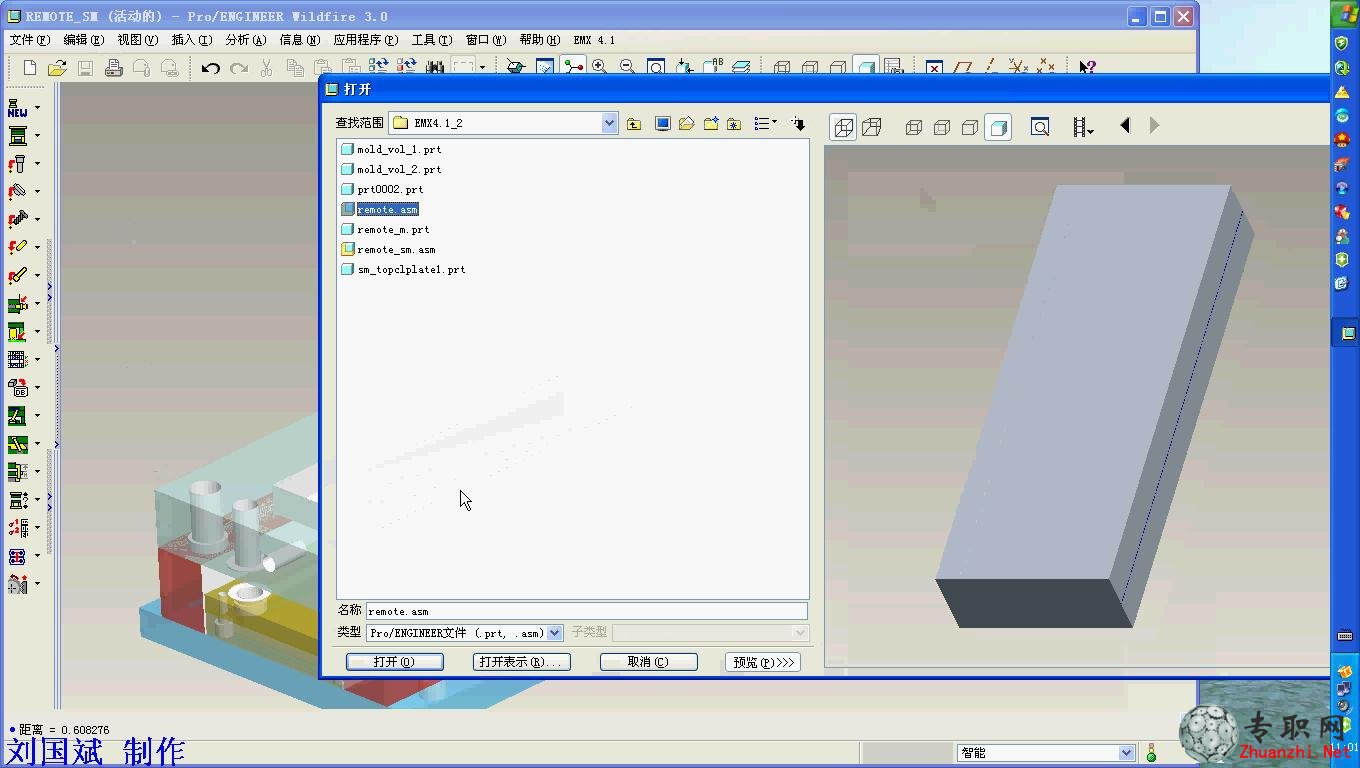Open the EMX 4.1 menu

pyautogui.click(x=594, y=40)
